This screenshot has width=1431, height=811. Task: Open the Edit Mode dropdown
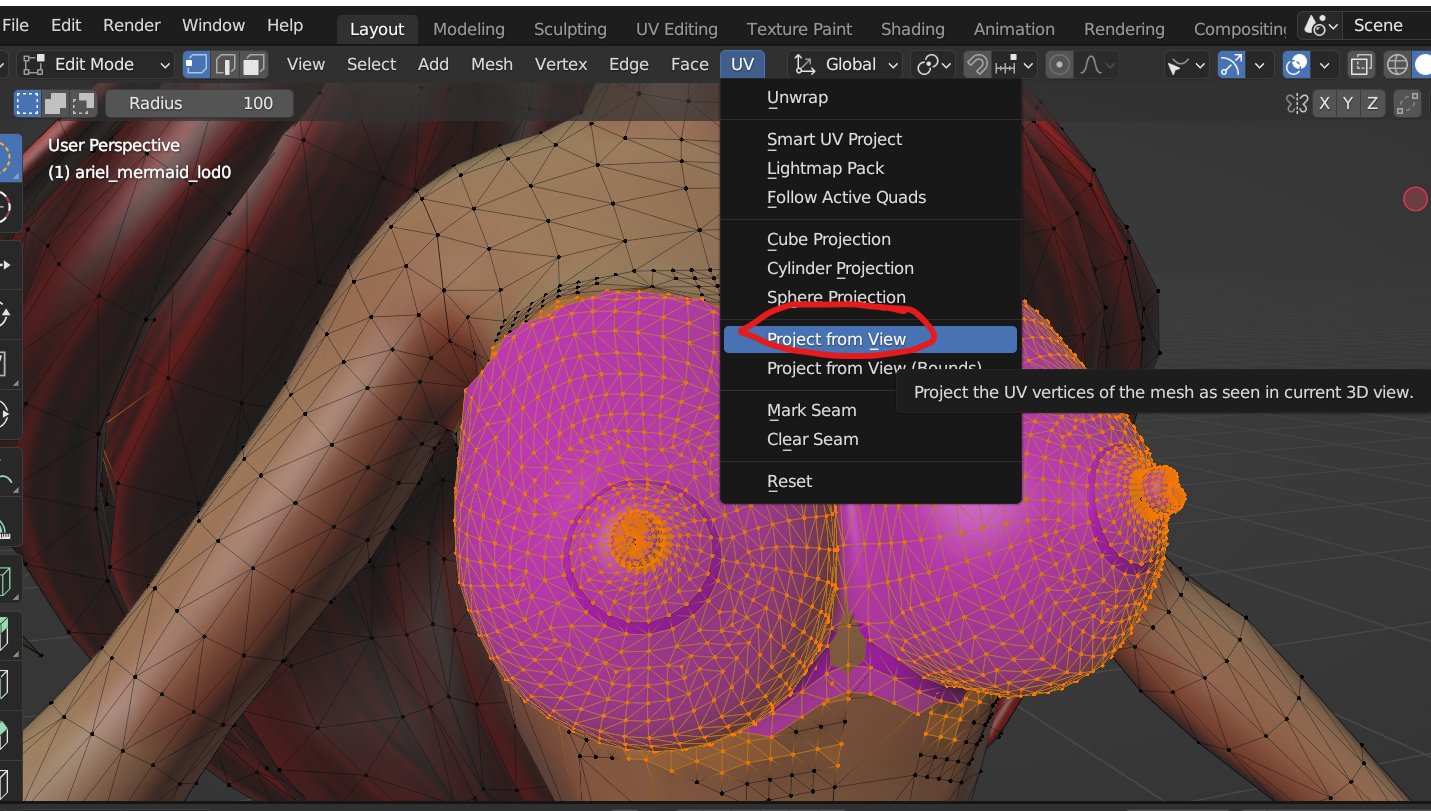click(x=96, y=65)
